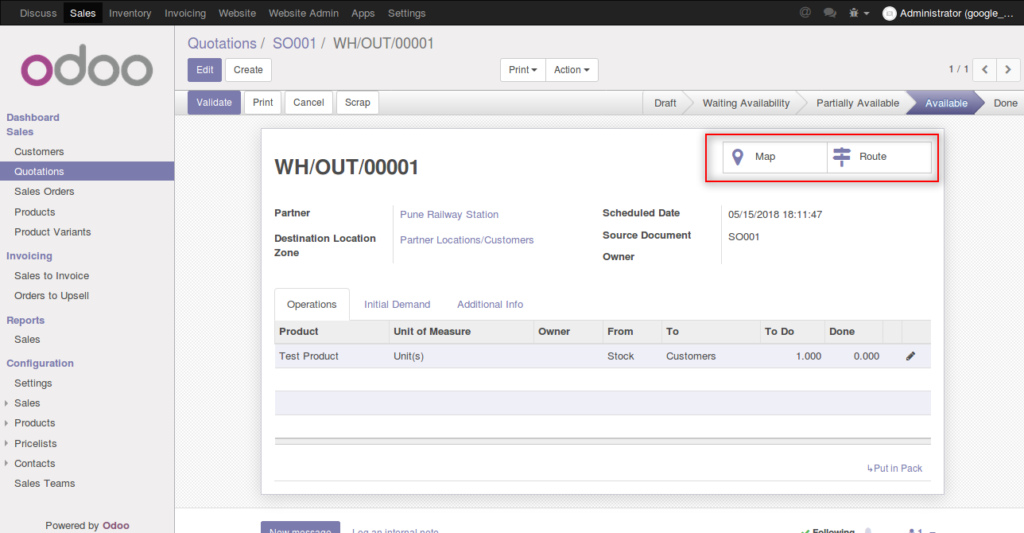Open the Pune Railway Station partner link
The height and width of the screenshot is (533, 1024).
tap(449, 214)
